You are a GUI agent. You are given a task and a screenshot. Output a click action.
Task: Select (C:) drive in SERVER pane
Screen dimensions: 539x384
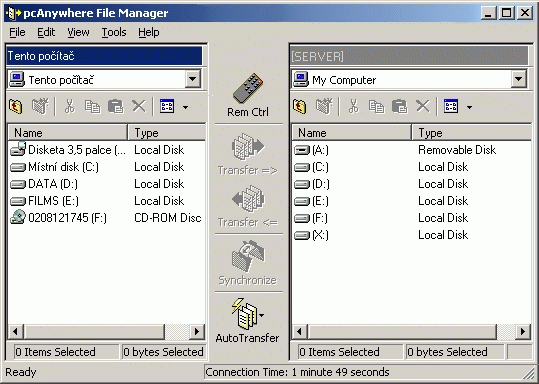click(x=311, y=167)
